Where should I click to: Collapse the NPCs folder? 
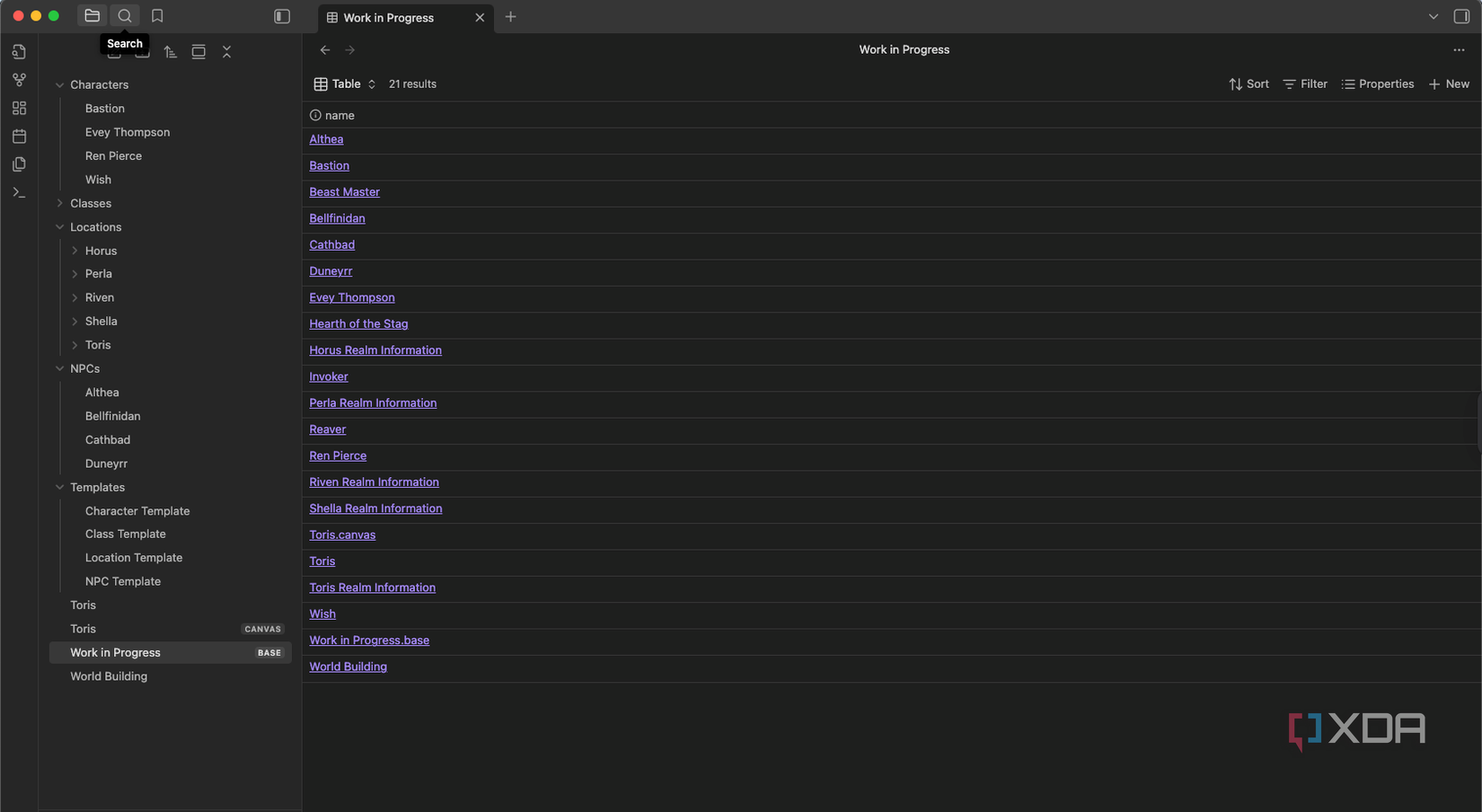click(x=59, y=368)
